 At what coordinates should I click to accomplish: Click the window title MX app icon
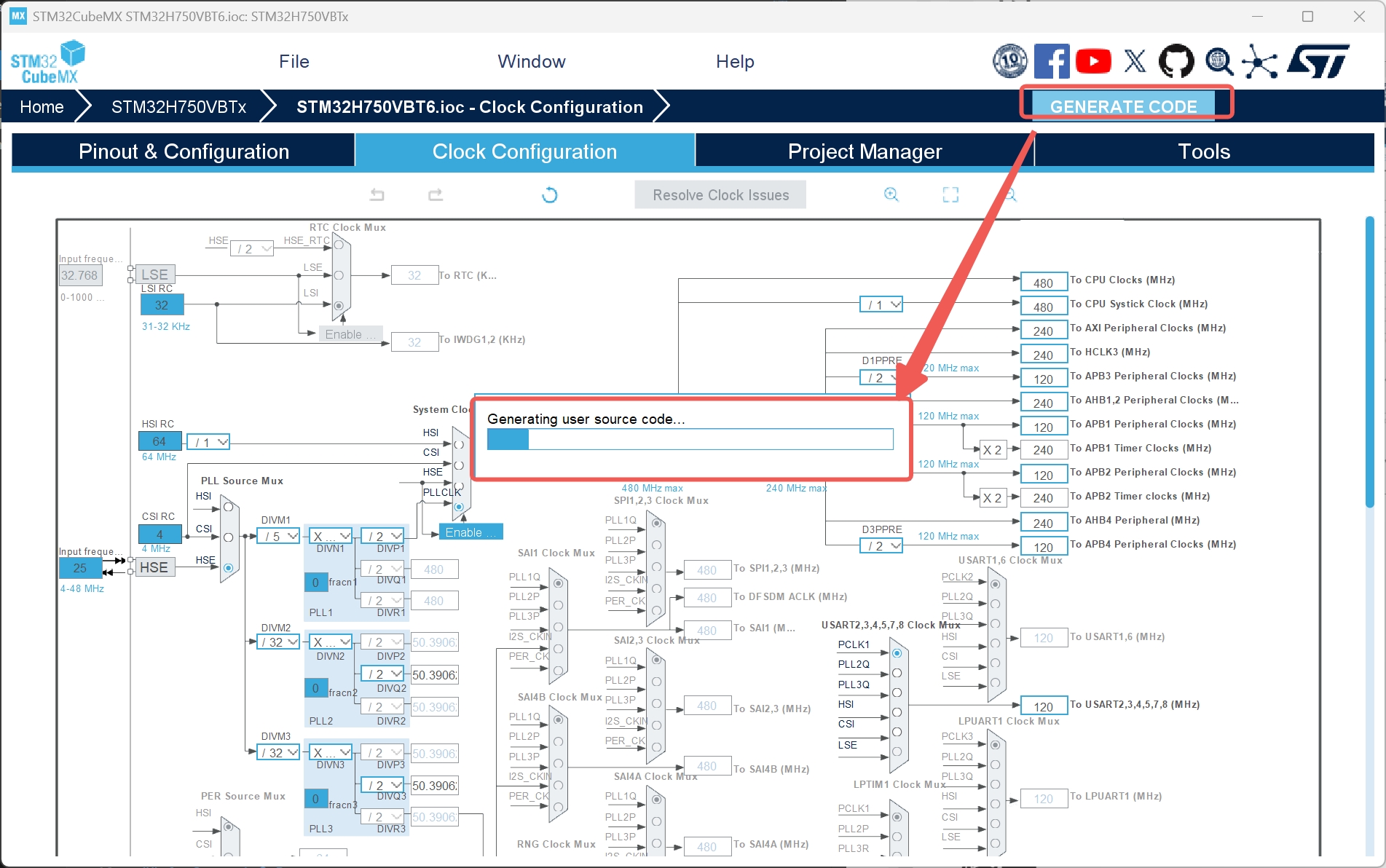click(x=18, y=16)
